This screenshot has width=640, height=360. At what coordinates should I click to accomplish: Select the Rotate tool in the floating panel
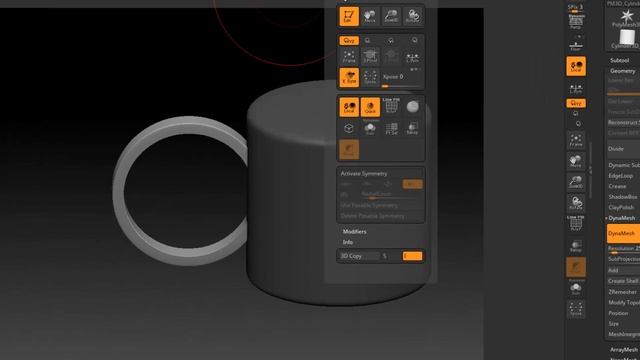[412, 16]
